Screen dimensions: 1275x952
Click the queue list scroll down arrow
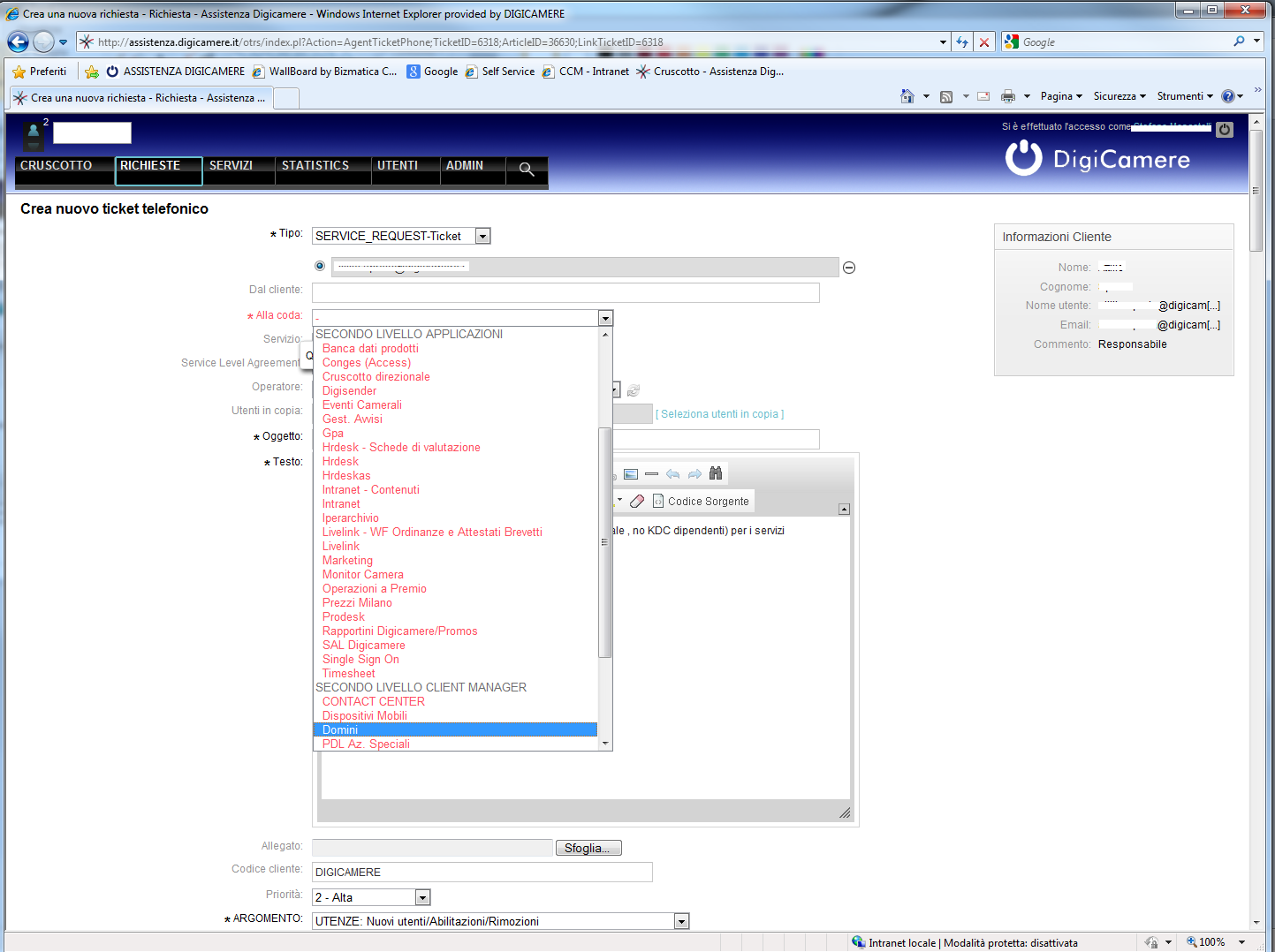pyautogui.click(x=605, y=744)
